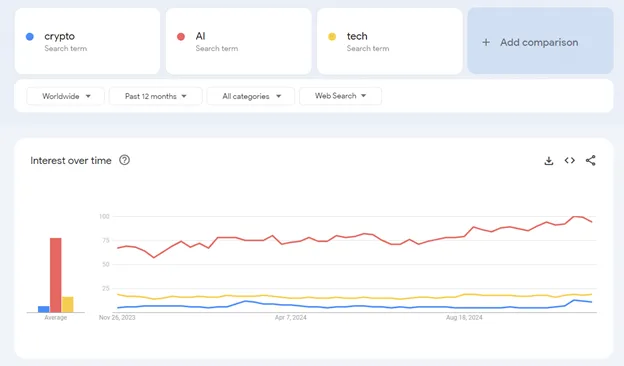Add a comparison term
Screen dimensions: 624x366
540,41
